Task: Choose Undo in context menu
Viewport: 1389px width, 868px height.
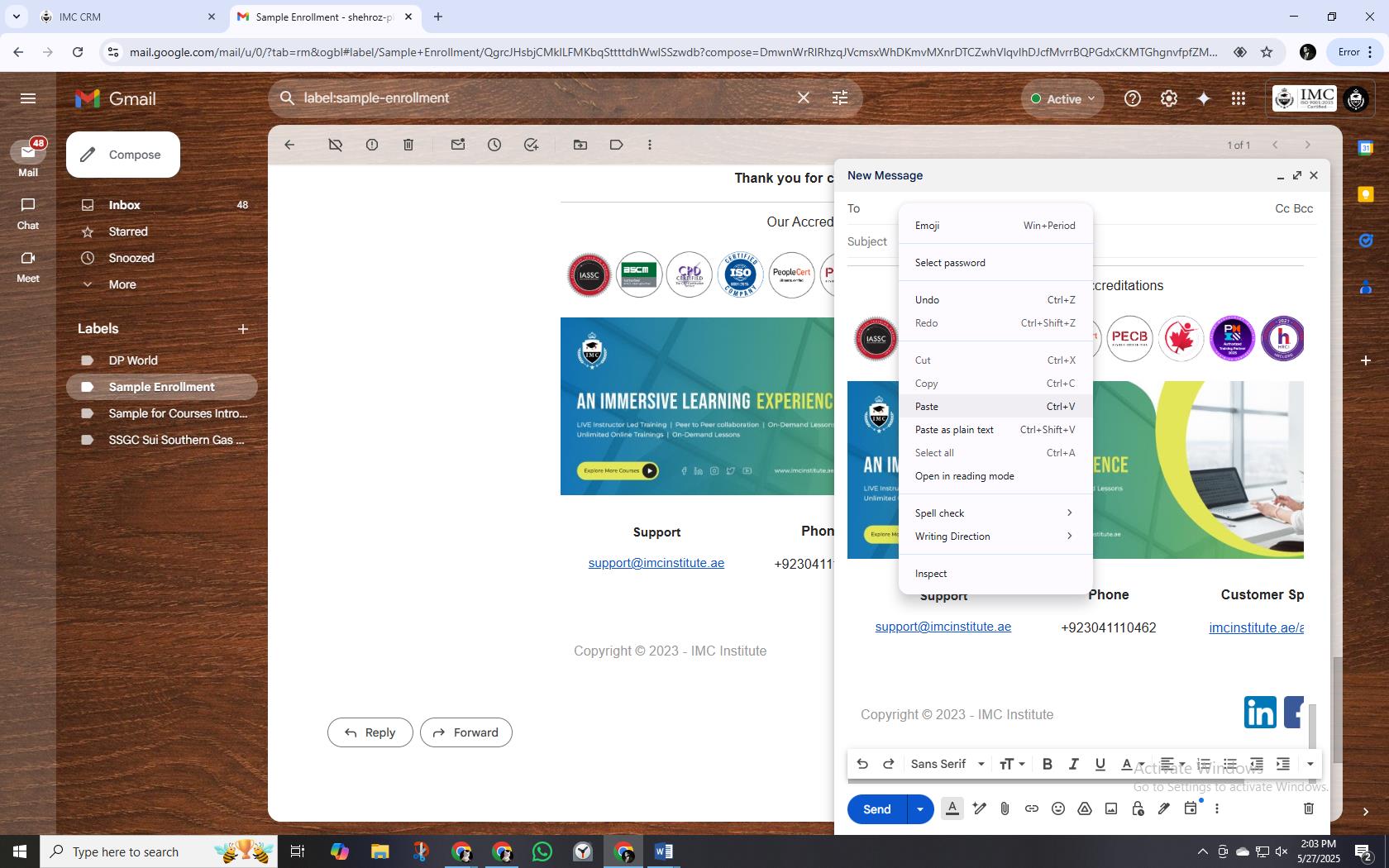Action: 995,300
